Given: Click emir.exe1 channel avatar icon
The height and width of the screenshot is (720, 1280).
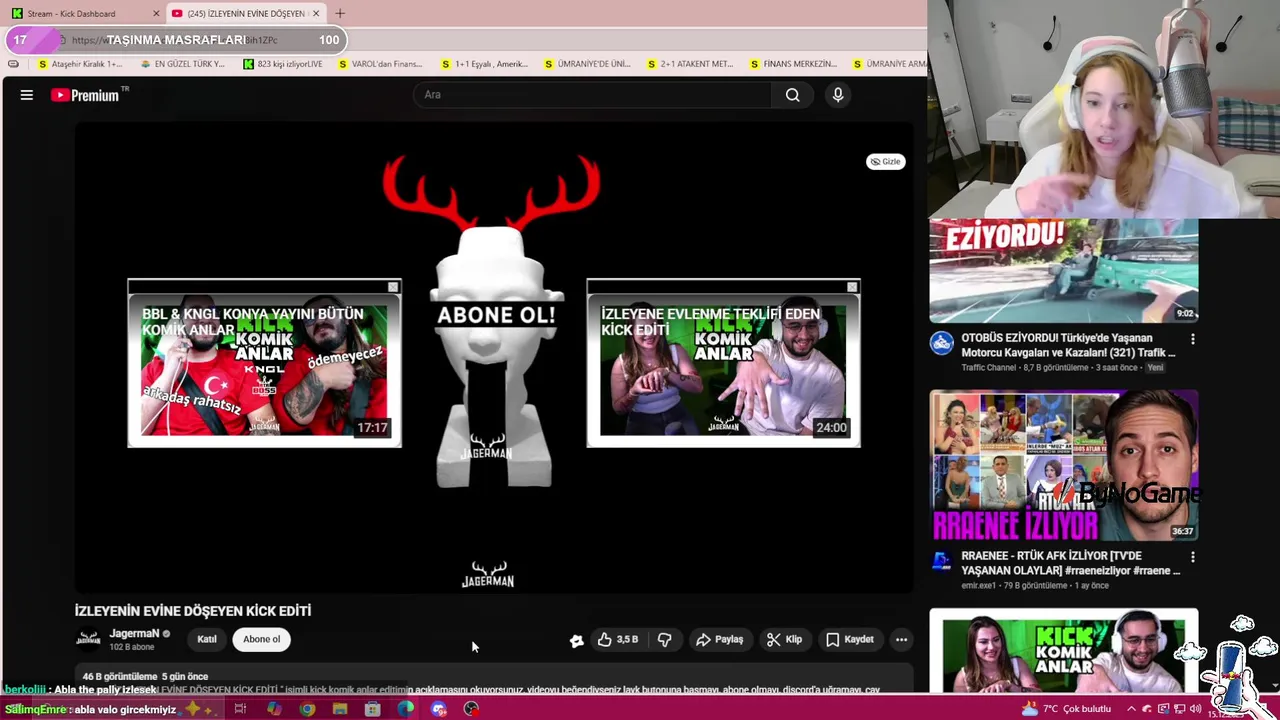Looking at the screenshot, I should pos(941,562).
